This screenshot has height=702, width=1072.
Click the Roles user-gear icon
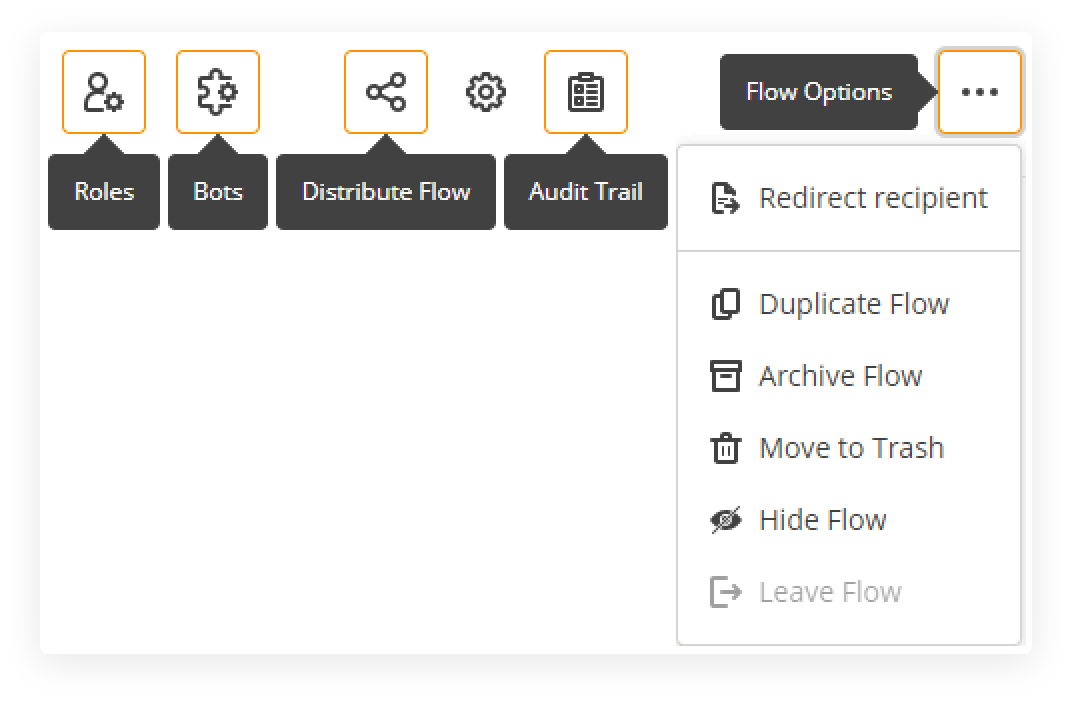pos(104,92)
